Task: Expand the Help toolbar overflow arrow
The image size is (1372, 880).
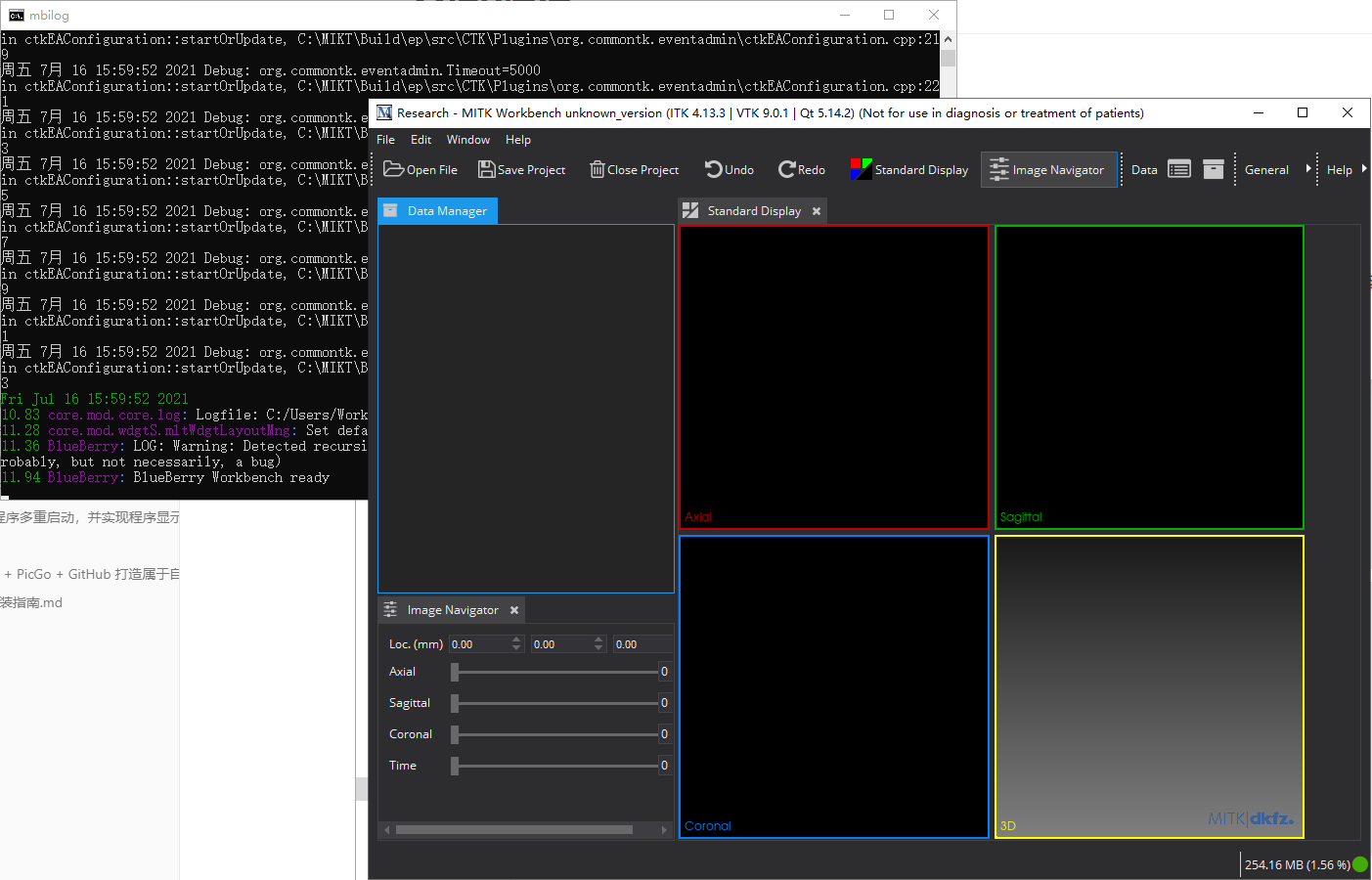Action: 1364,168
